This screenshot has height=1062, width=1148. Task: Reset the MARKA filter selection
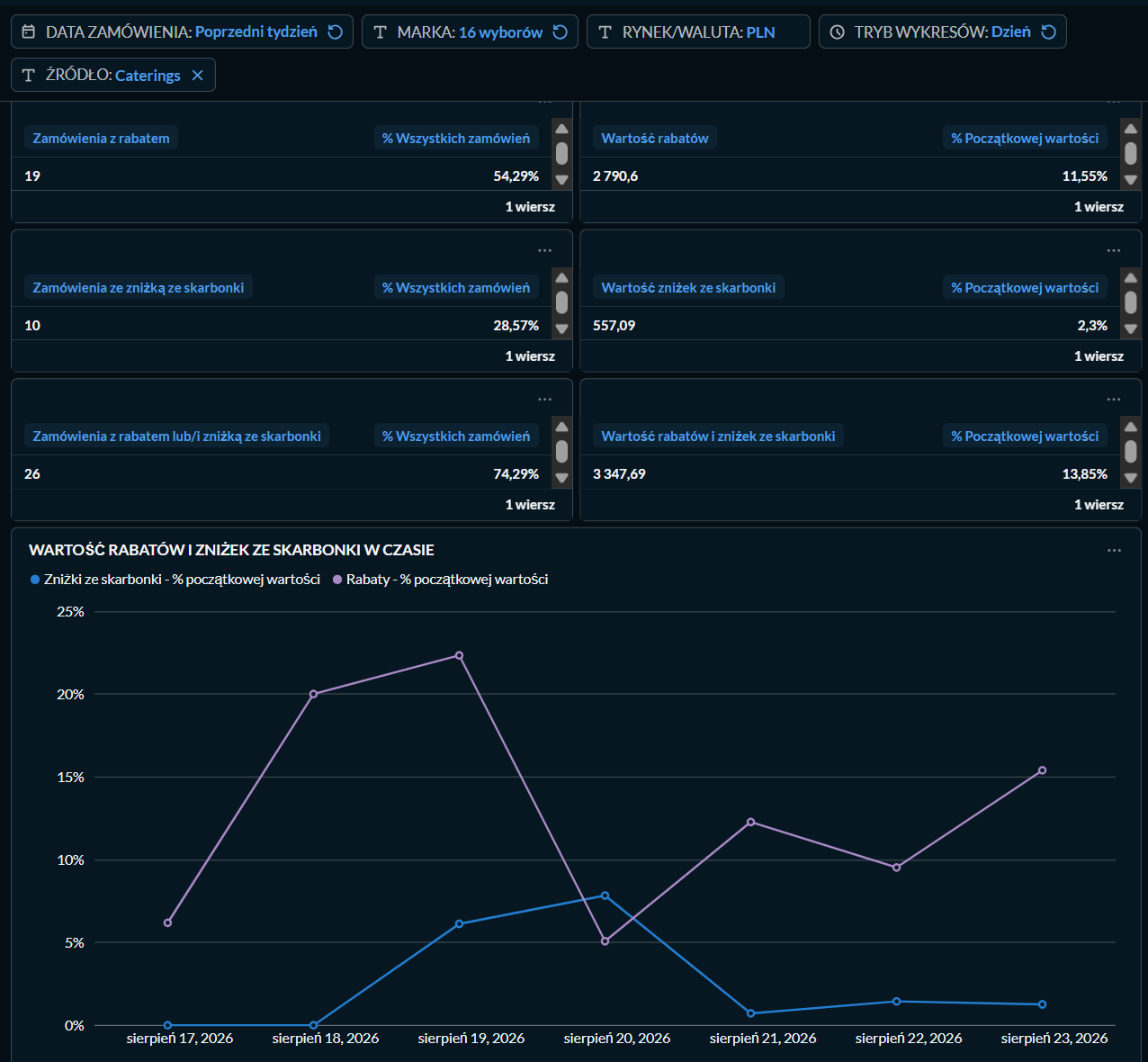[x=561, y=32]
